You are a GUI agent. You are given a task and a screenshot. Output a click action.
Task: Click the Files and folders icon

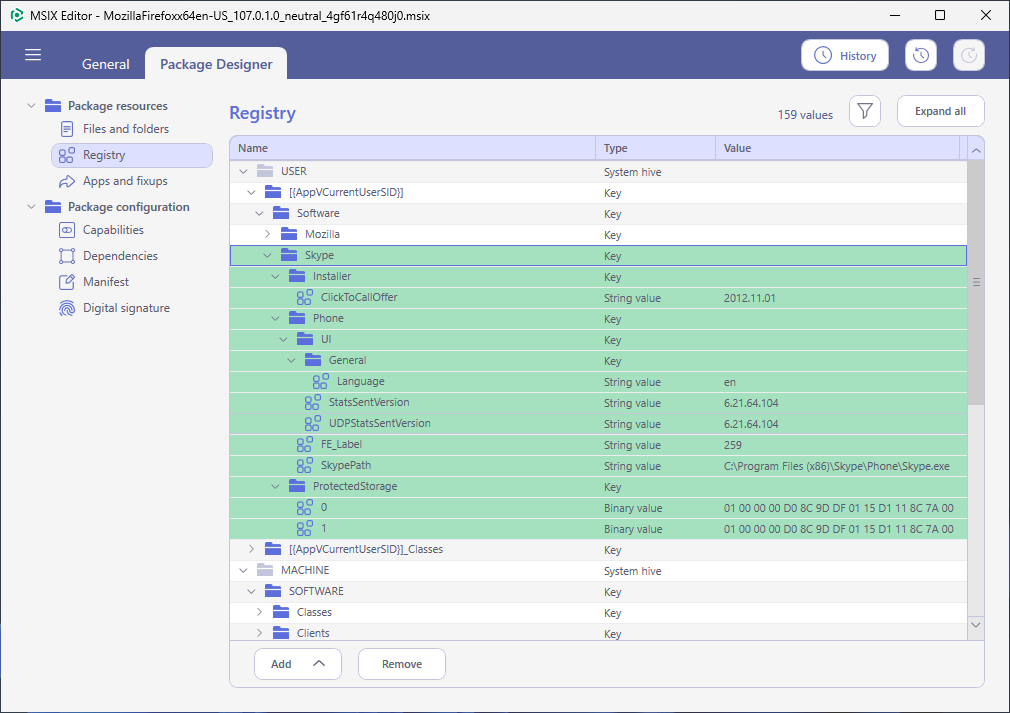coord(67,129)
